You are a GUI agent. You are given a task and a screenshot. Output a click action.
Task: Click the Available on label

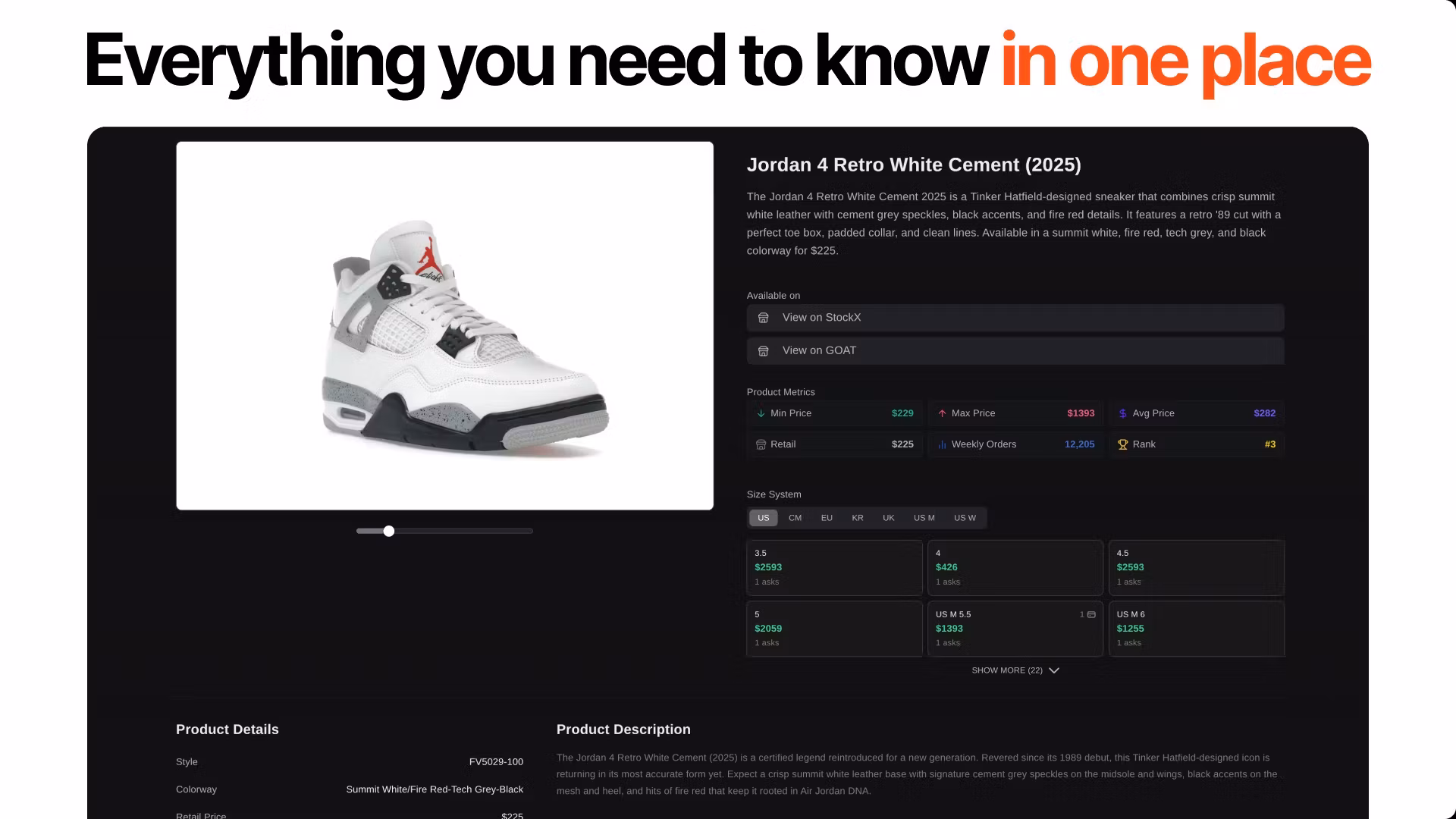(773, 296)
